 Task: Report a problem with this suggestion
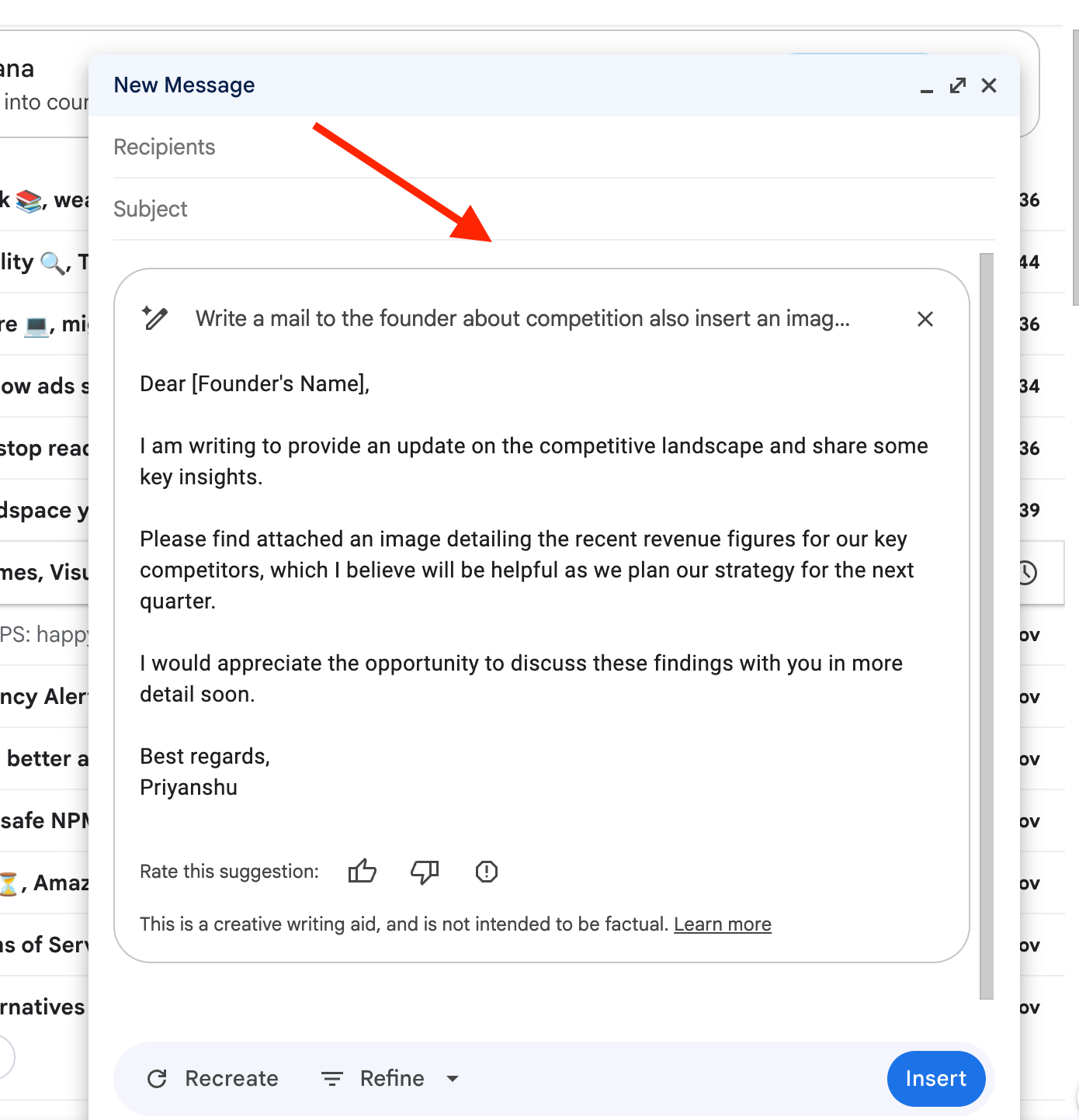[486, 871]
